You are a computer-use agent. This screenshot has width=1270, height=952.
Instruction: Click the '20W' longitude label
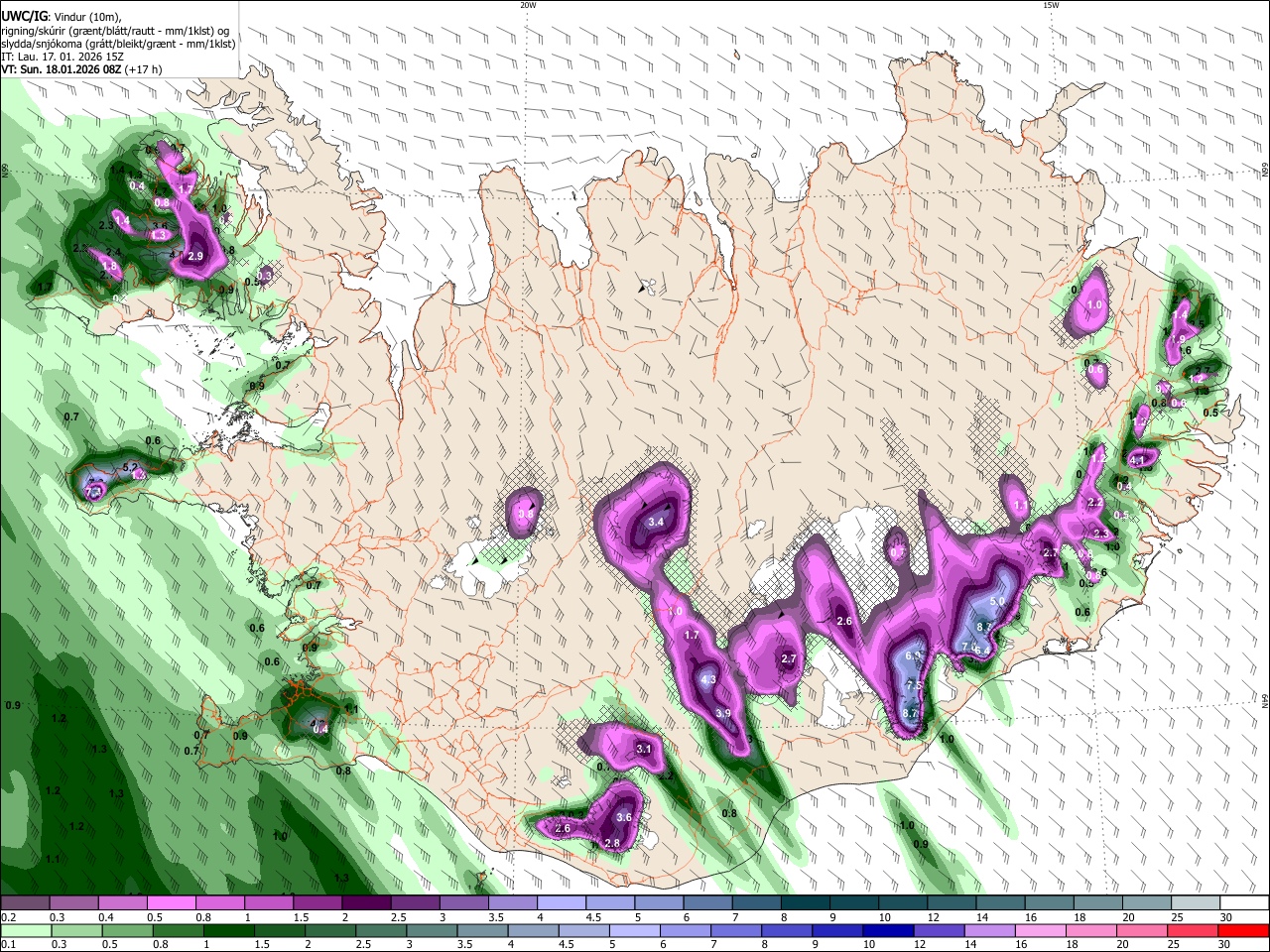pos(528,5)
